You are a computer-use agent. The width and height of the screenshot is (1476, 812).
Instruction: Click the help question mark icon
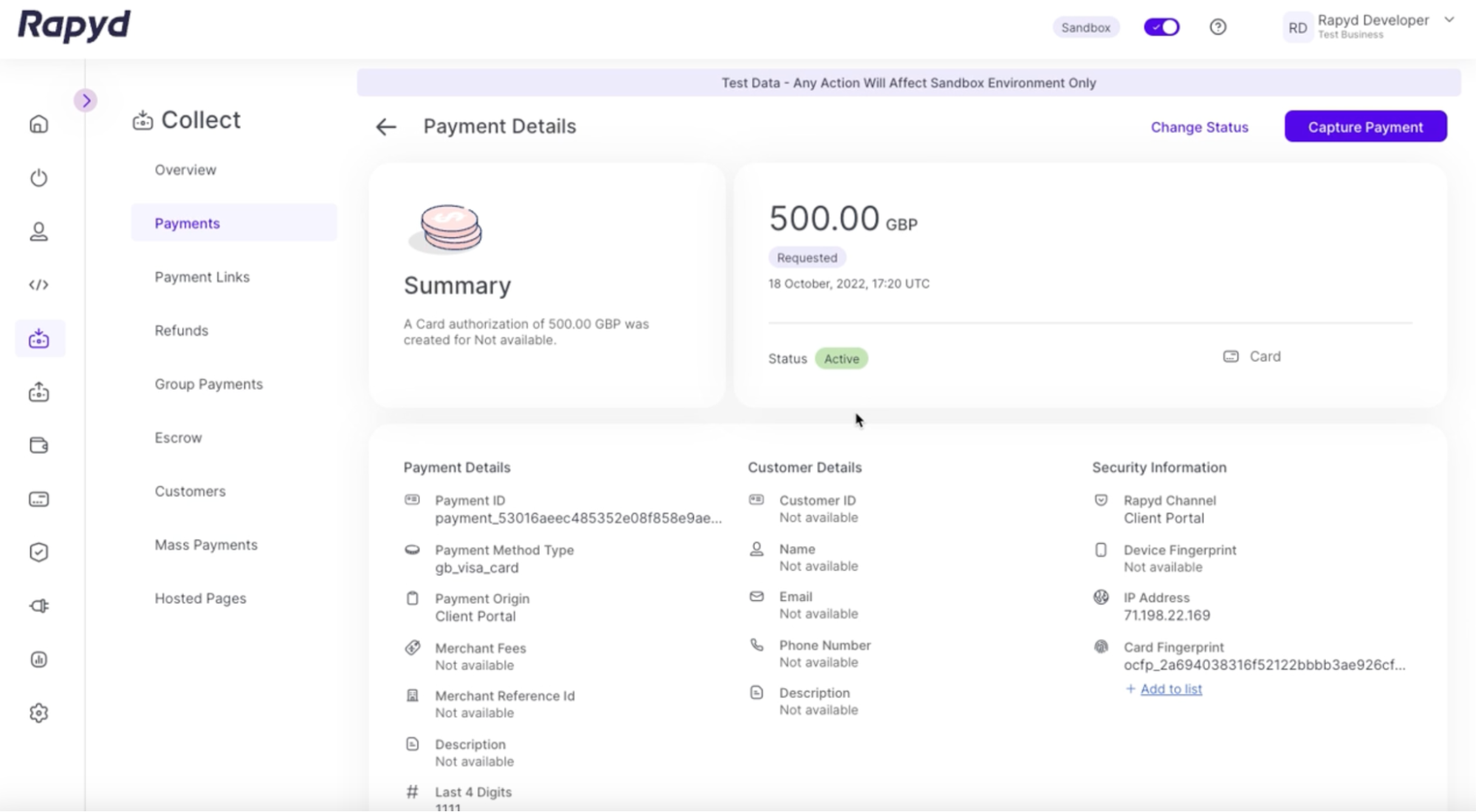click(x=1218, y=27)
